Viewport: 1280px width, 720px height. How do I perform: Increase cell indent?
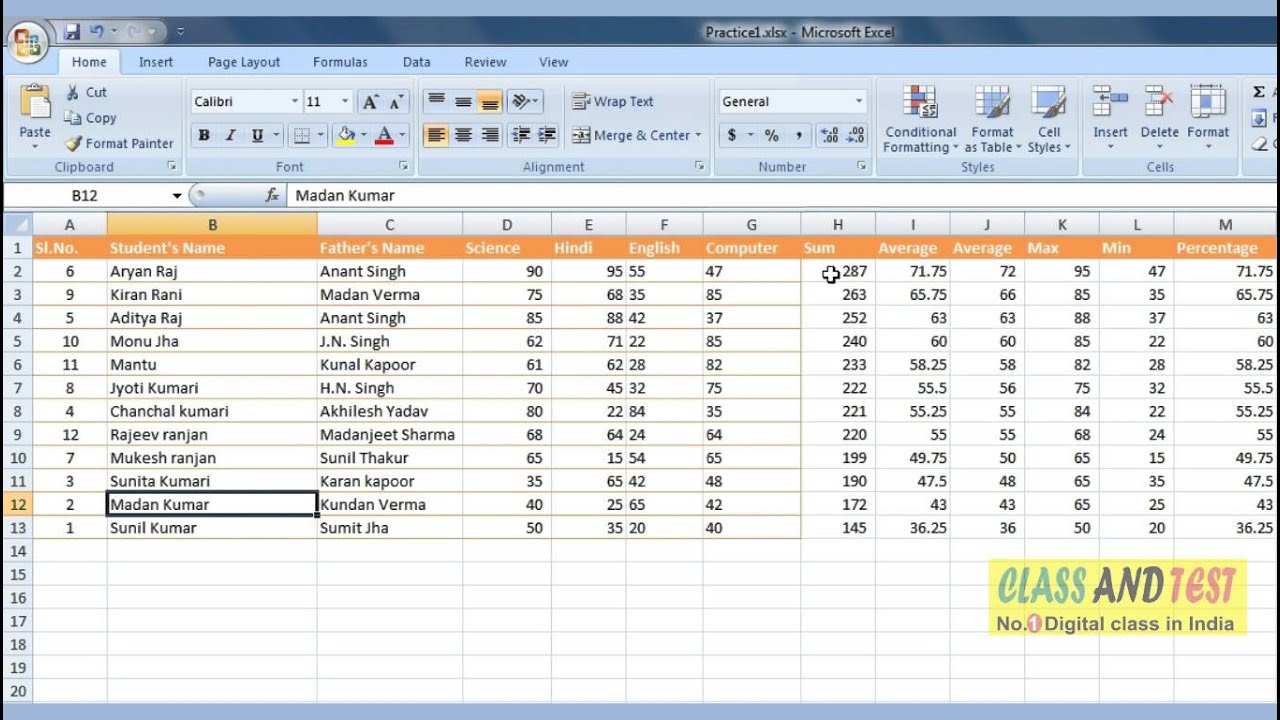(x=546, y=135)
